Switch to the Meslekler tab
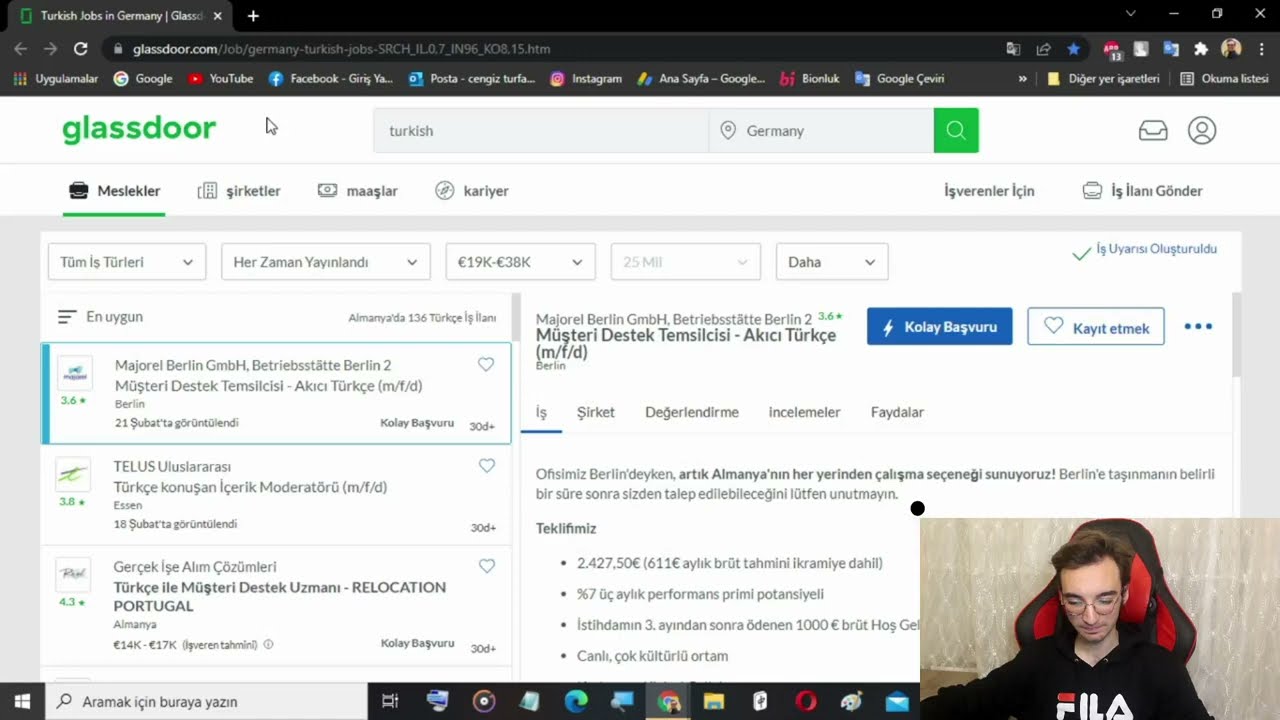The image size is (1280, 720). (x=114, y=191)
